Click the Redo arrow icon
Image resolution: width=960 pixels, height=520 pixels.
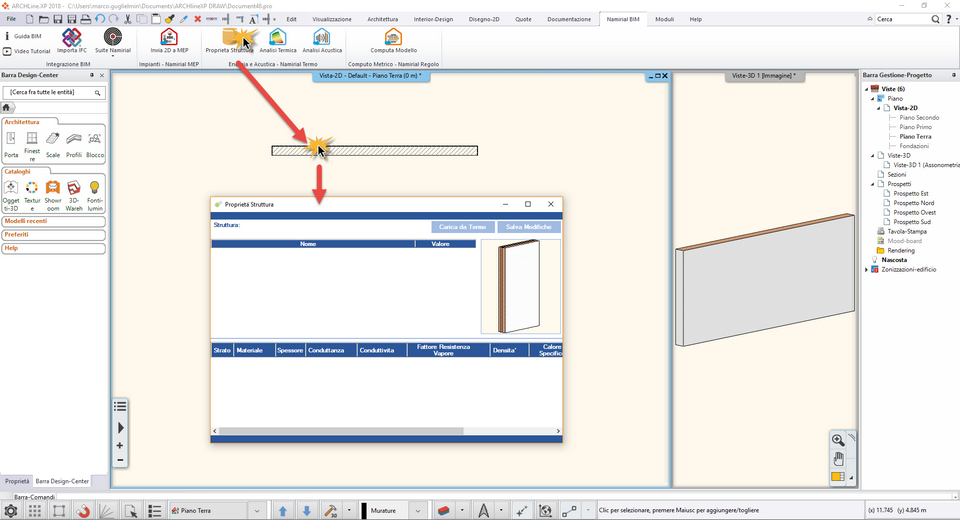(x=113, y=19)
